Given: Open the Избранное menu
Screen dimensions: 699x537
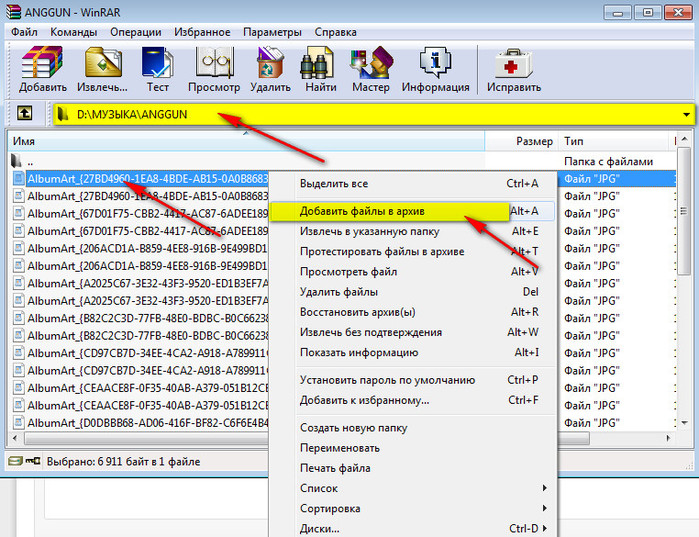Looking at the screenshot, I should coord(202,32).
